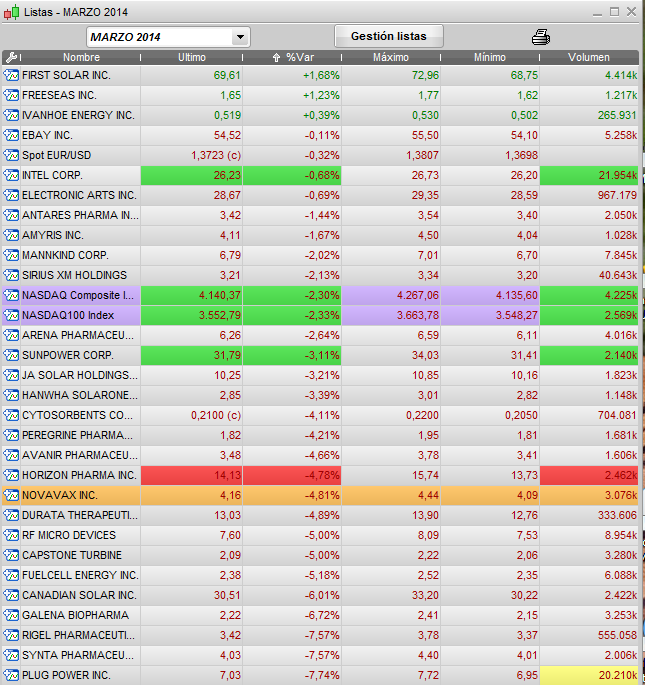645x685 pixels.
Task: Click CYTOSORBENTS maximum 0,2200
Action: [x=391, y=415]
